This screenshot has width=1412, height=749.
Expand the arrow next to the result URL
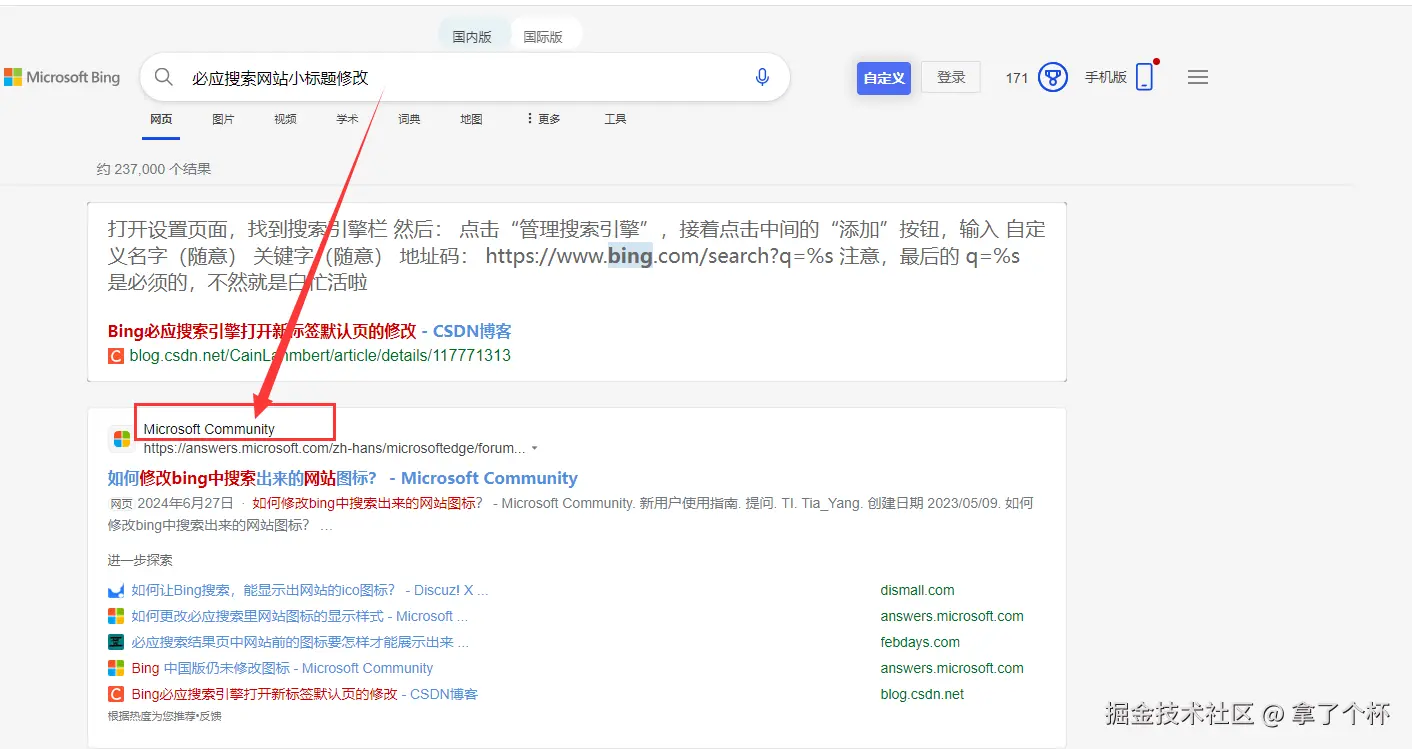(535, 448)
